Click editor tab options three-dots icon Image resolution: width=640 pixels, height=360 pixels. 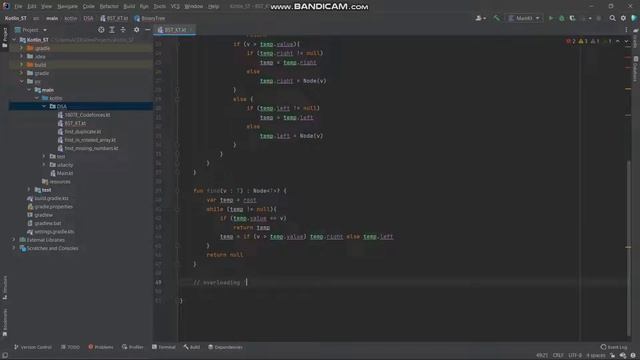pyautogui.click(x=626, y=30)
